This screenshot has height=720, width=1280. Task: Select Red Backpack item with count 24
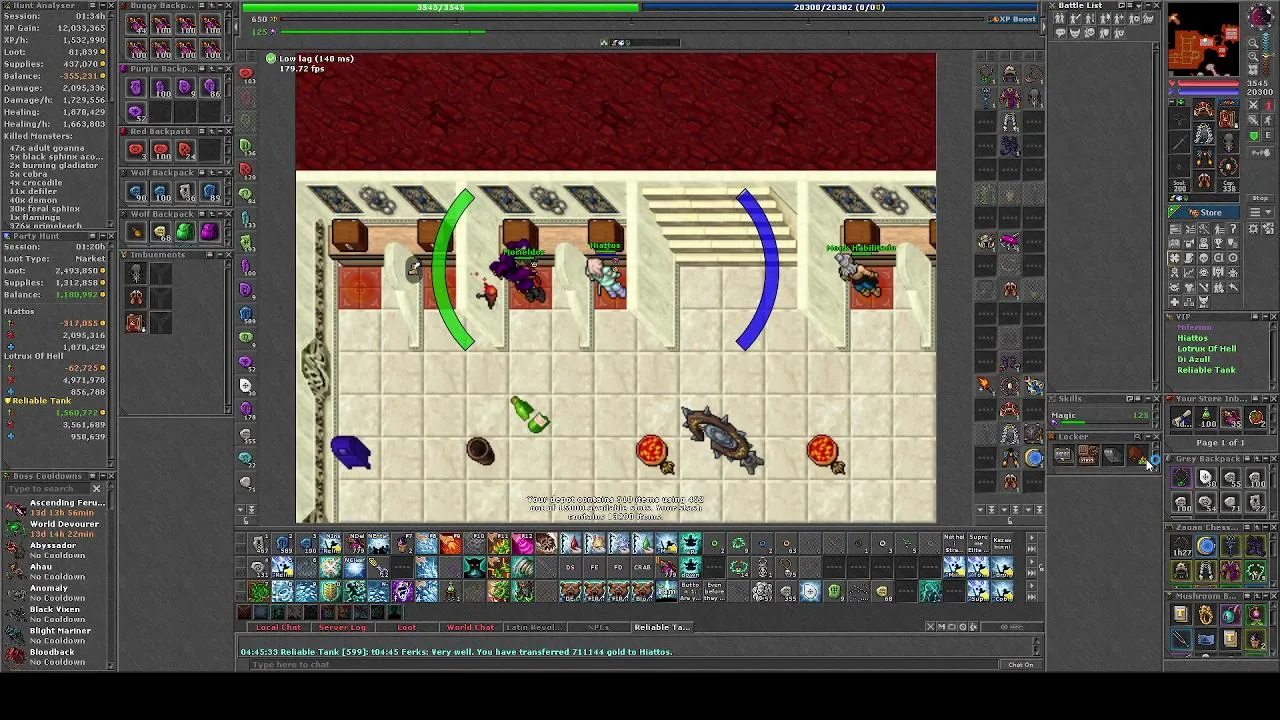185,150
